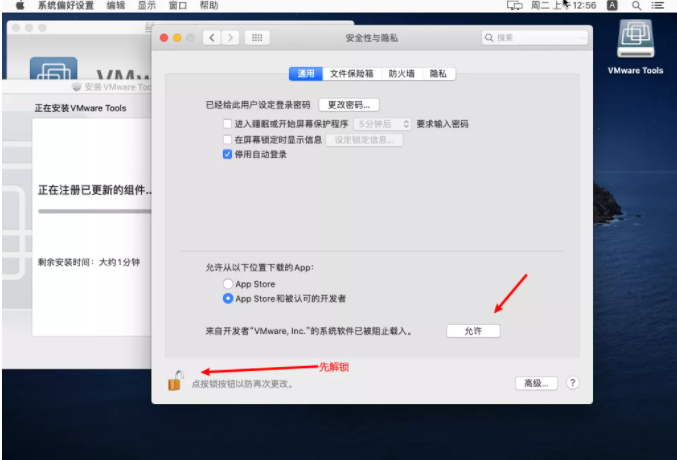Click the preferences search field
The width and height of the screenshot is (677, 460).
click(535, 38)
